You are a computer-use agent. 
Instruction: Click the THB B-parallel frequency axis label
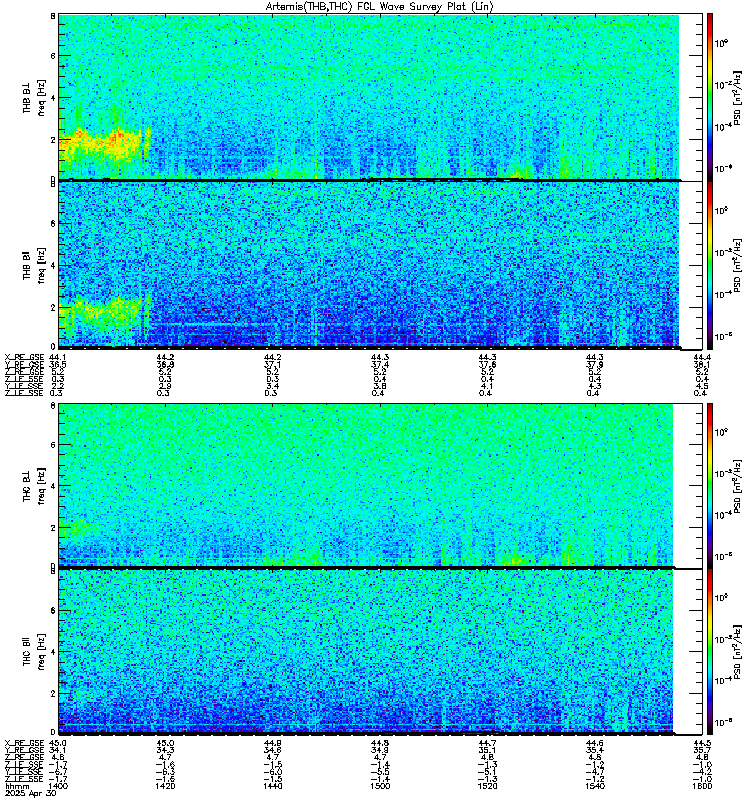tap(34, 265)
